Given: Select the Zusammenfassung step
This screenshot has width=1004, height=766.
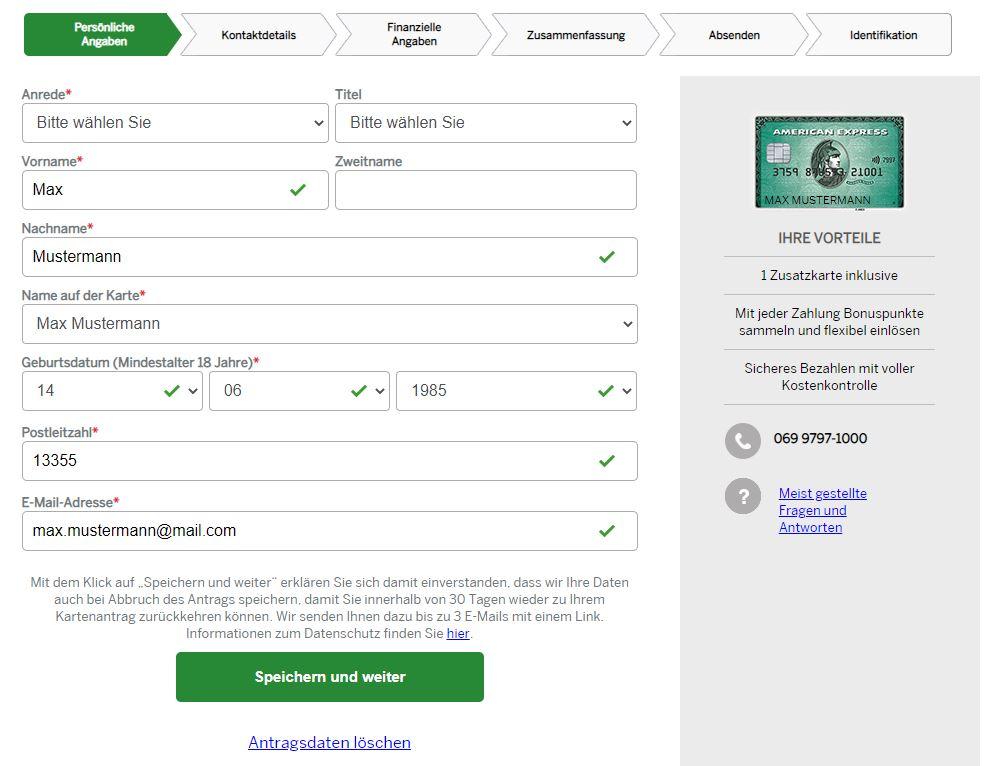Looking at the screenshot, I should click(x=576, y=35).
